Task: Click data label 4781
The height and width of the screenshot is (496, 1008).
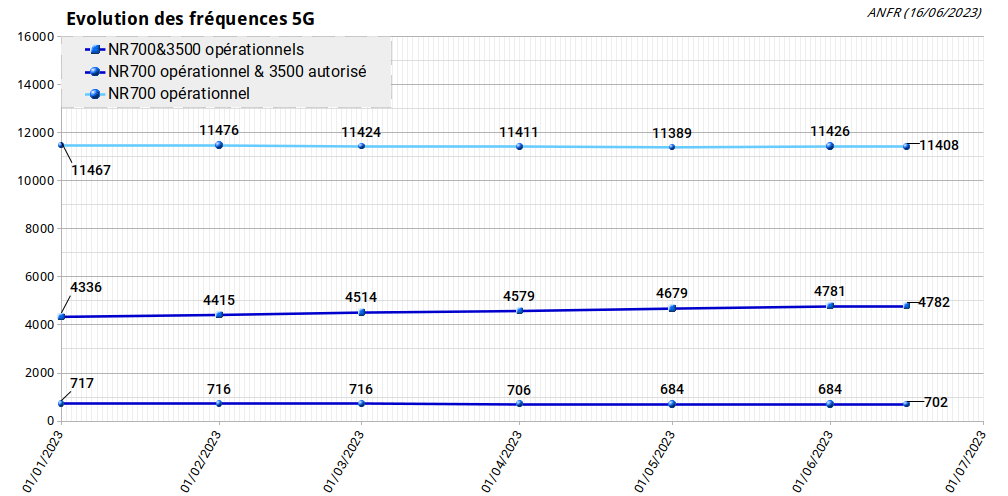Action: click(830, 292)
